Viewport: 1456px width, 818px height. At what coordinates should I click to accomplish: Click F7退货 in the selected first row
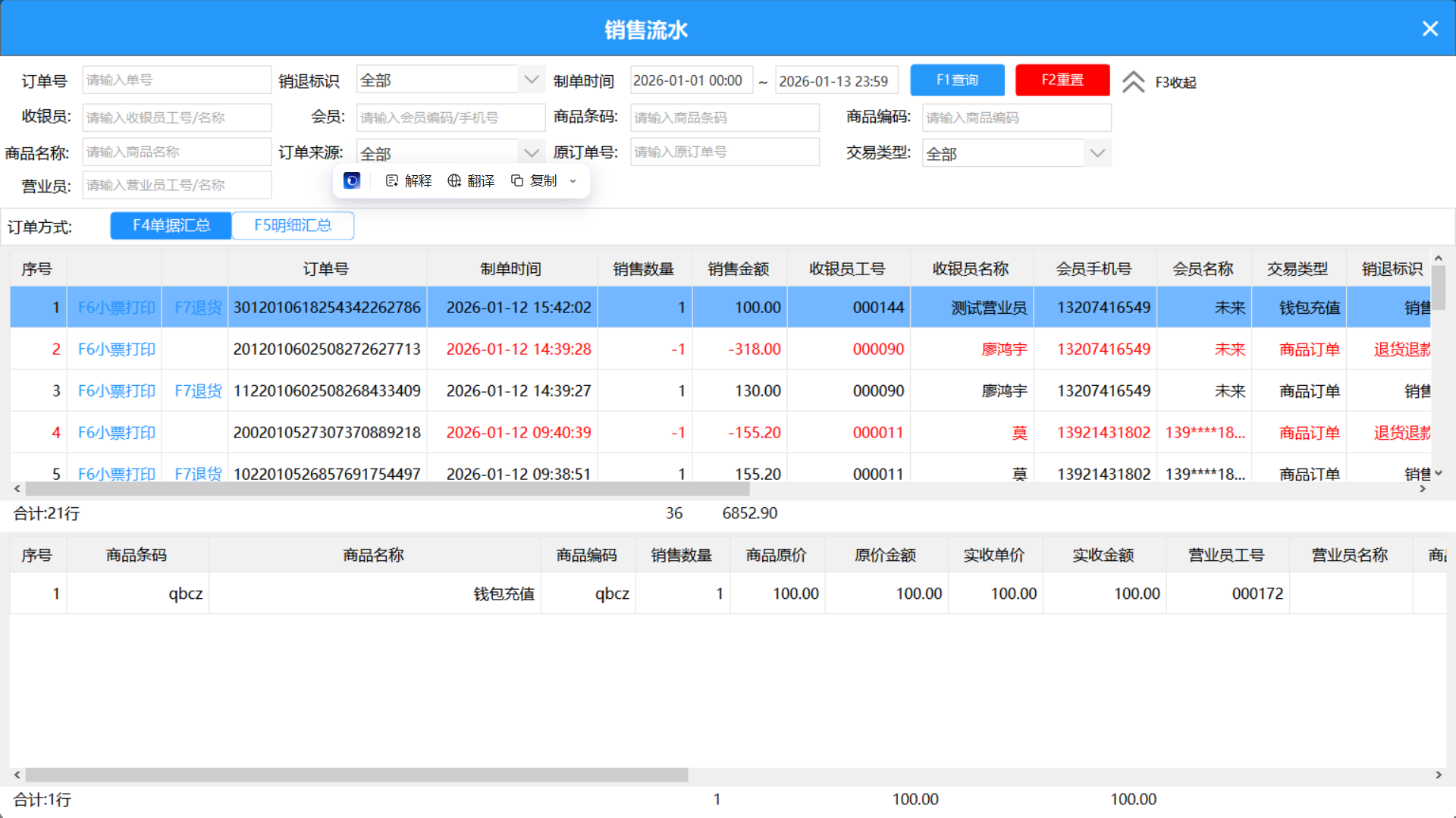pos(198,308)
